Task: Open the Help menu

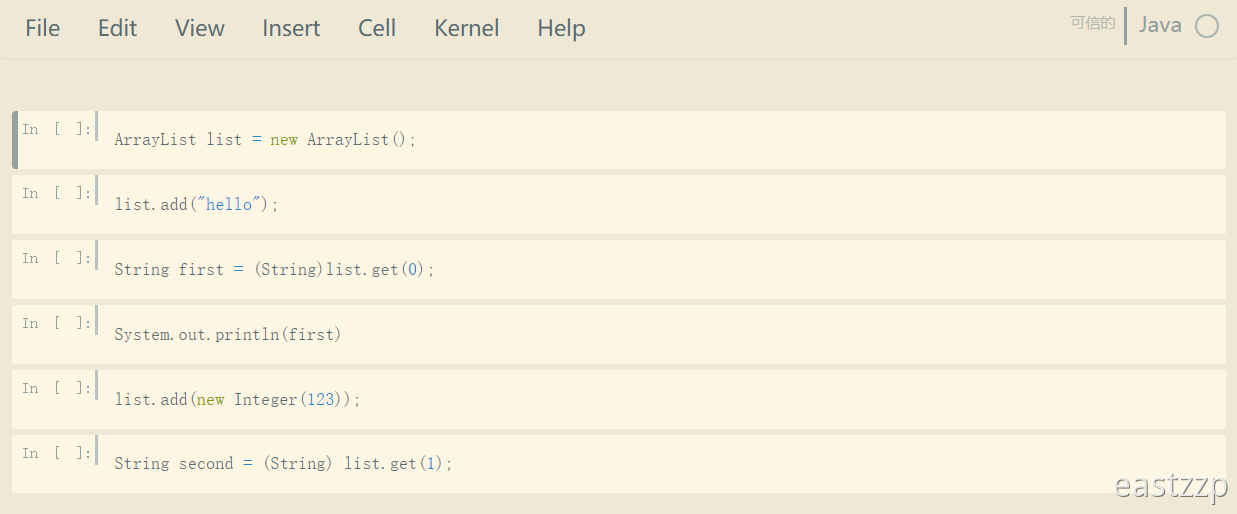Action: coord(561,28)
